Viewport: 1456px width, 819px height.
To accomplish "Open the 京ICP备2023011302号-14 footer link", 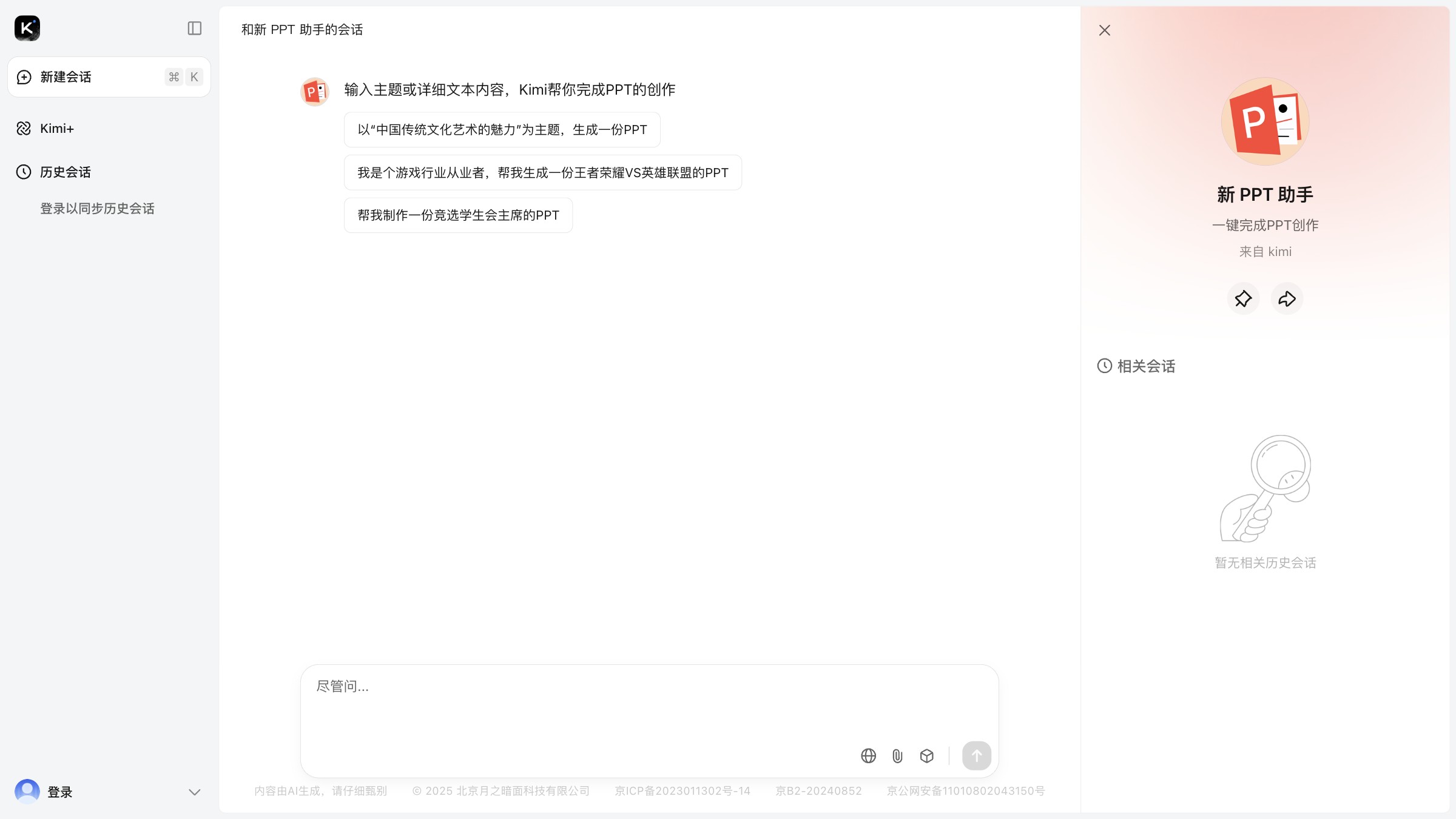I will click(682, 790).
